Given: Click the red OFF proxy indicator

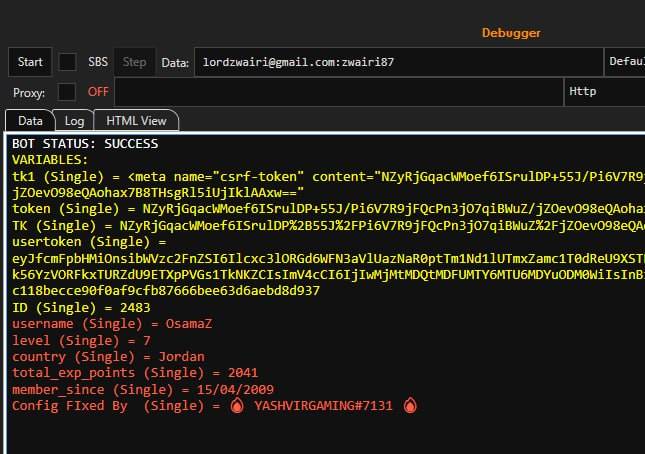Looking at the screenshot, I should (98, 92).
